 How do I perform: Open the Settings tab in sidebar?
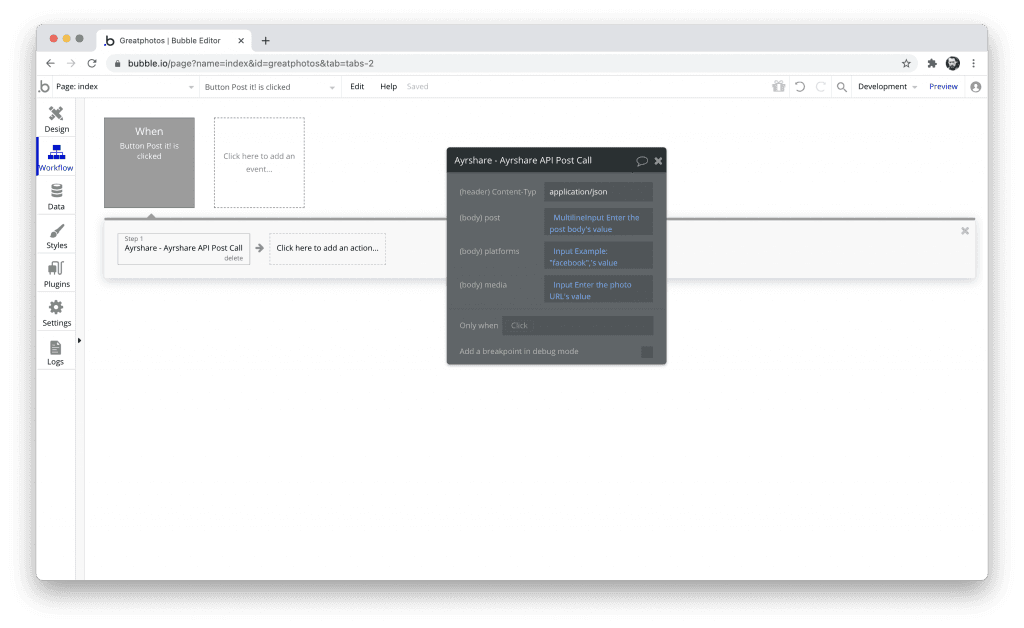56,313
